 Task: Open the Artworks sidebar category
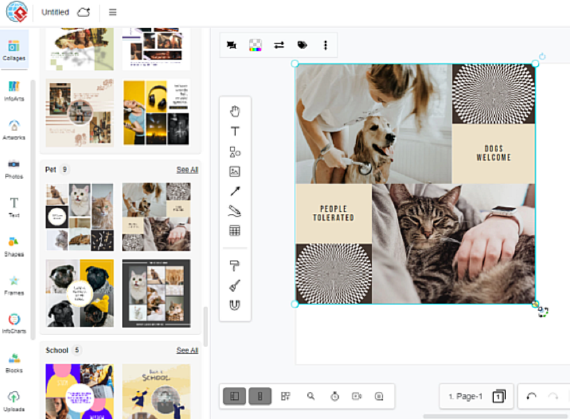click(14, 130)
